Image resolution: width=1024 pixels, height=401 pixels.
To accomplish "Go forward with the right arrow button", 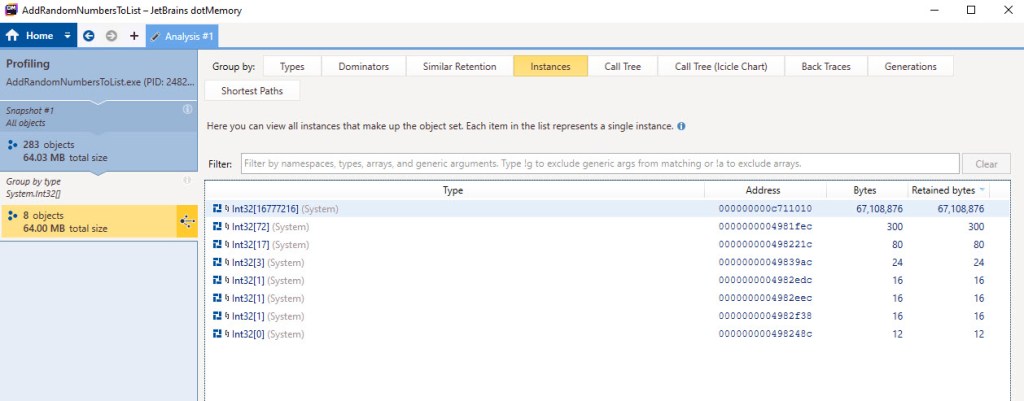I will click(111, 36).
